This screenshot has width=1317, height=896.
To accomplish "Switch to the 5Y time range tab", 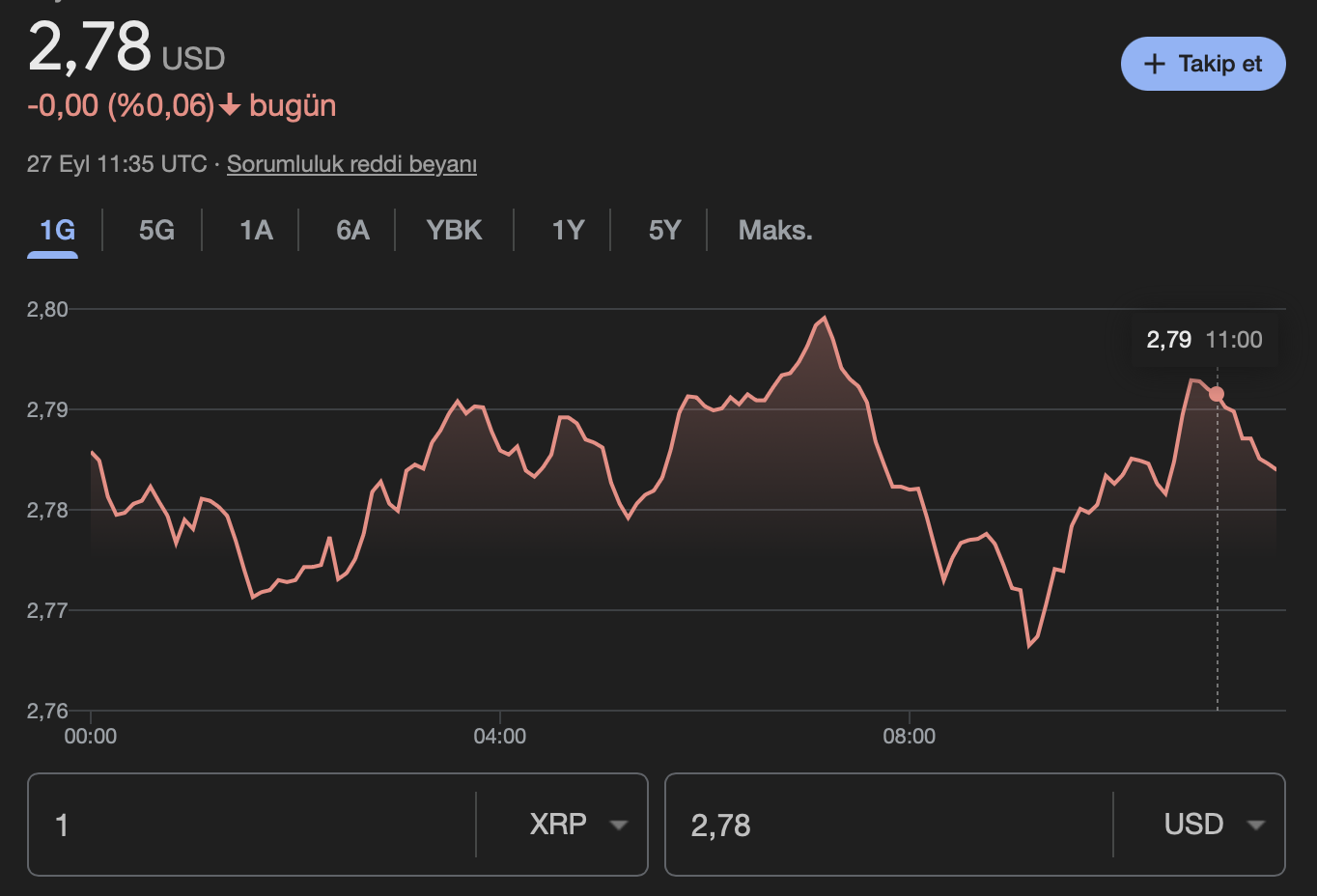I will point(664,230).
